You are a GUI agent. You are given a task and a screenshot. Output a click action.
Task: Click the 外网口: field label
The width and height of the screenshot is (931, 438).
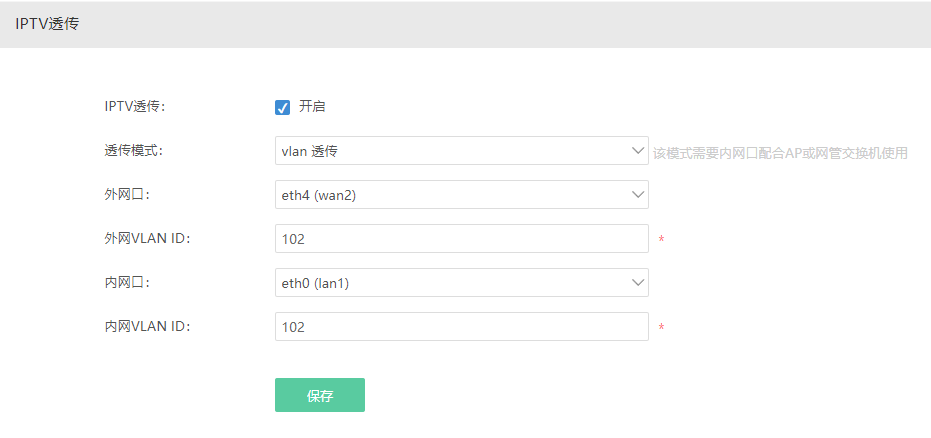pyautogui.click(x=127, y=195)
